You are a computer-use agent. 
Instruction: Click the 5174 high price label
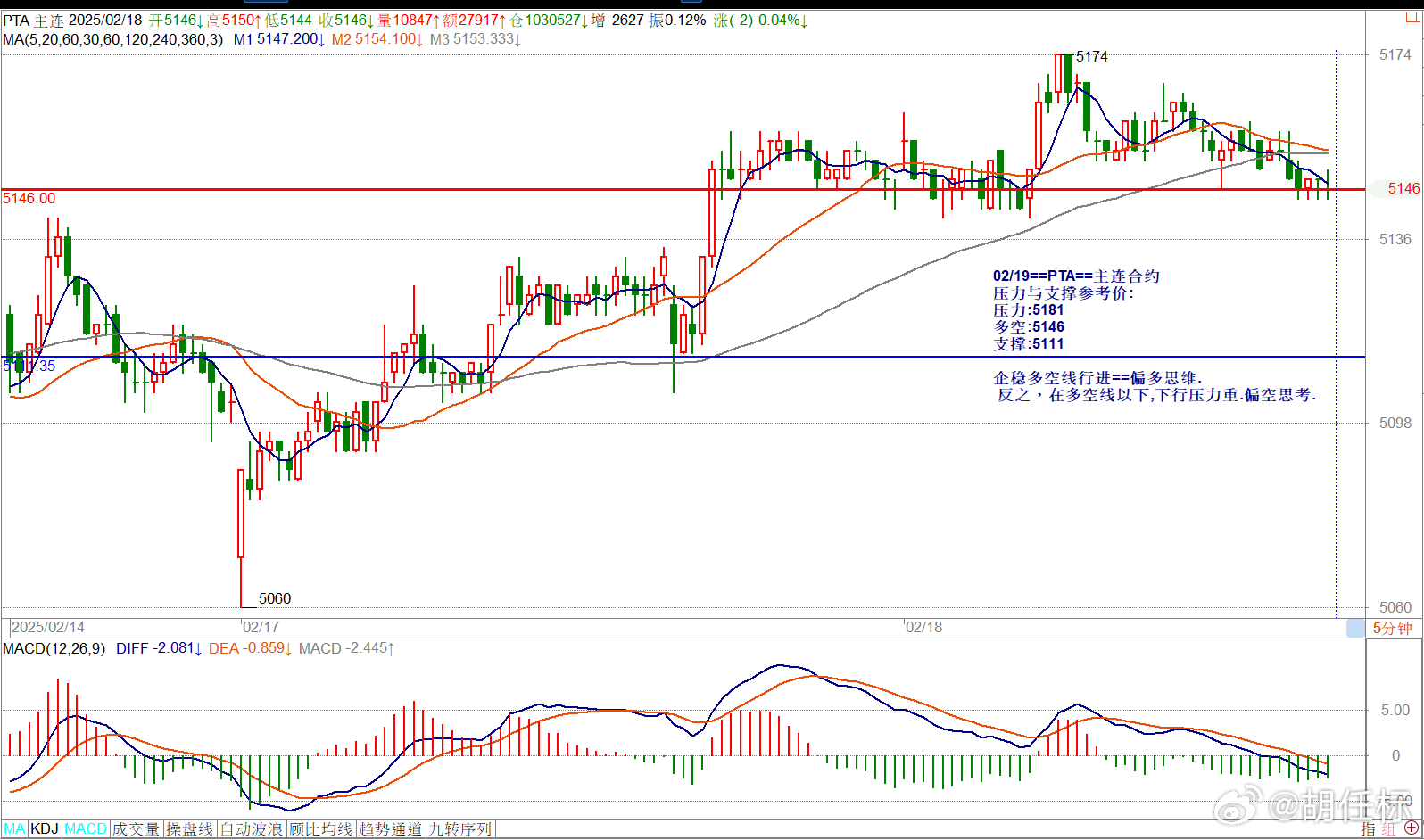tap(1092, 56)
